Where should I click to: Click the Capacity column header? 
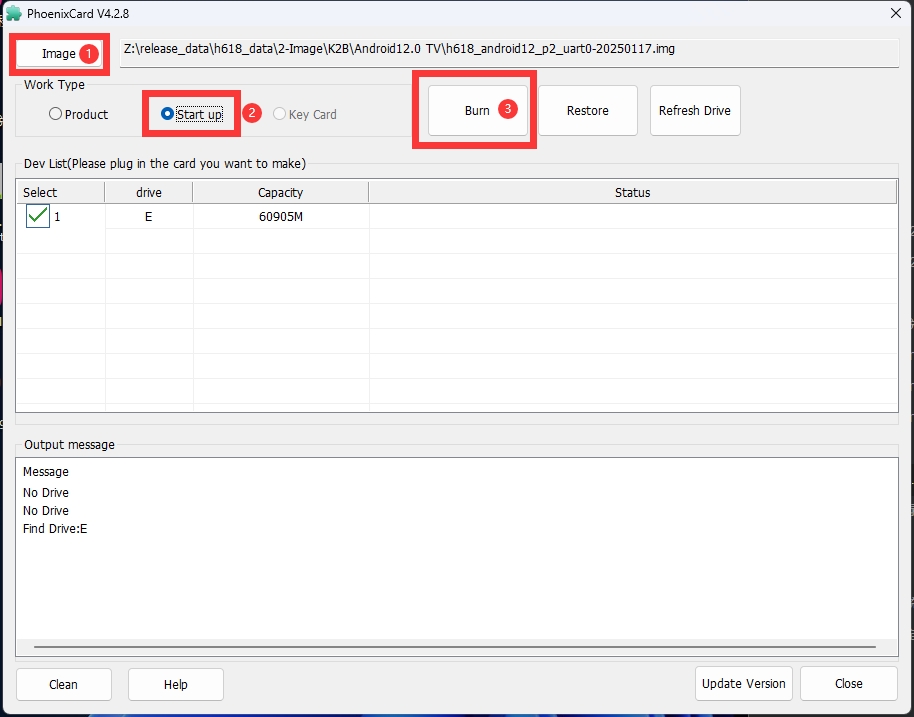(x=280, y=192)
